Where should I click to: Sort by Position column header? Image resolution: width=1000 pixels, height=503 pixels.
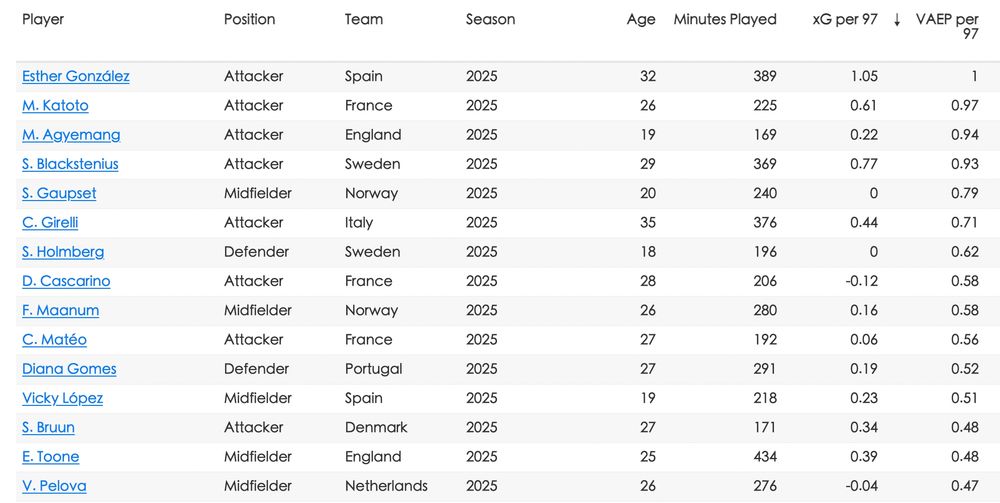click(x=249, y=20)
